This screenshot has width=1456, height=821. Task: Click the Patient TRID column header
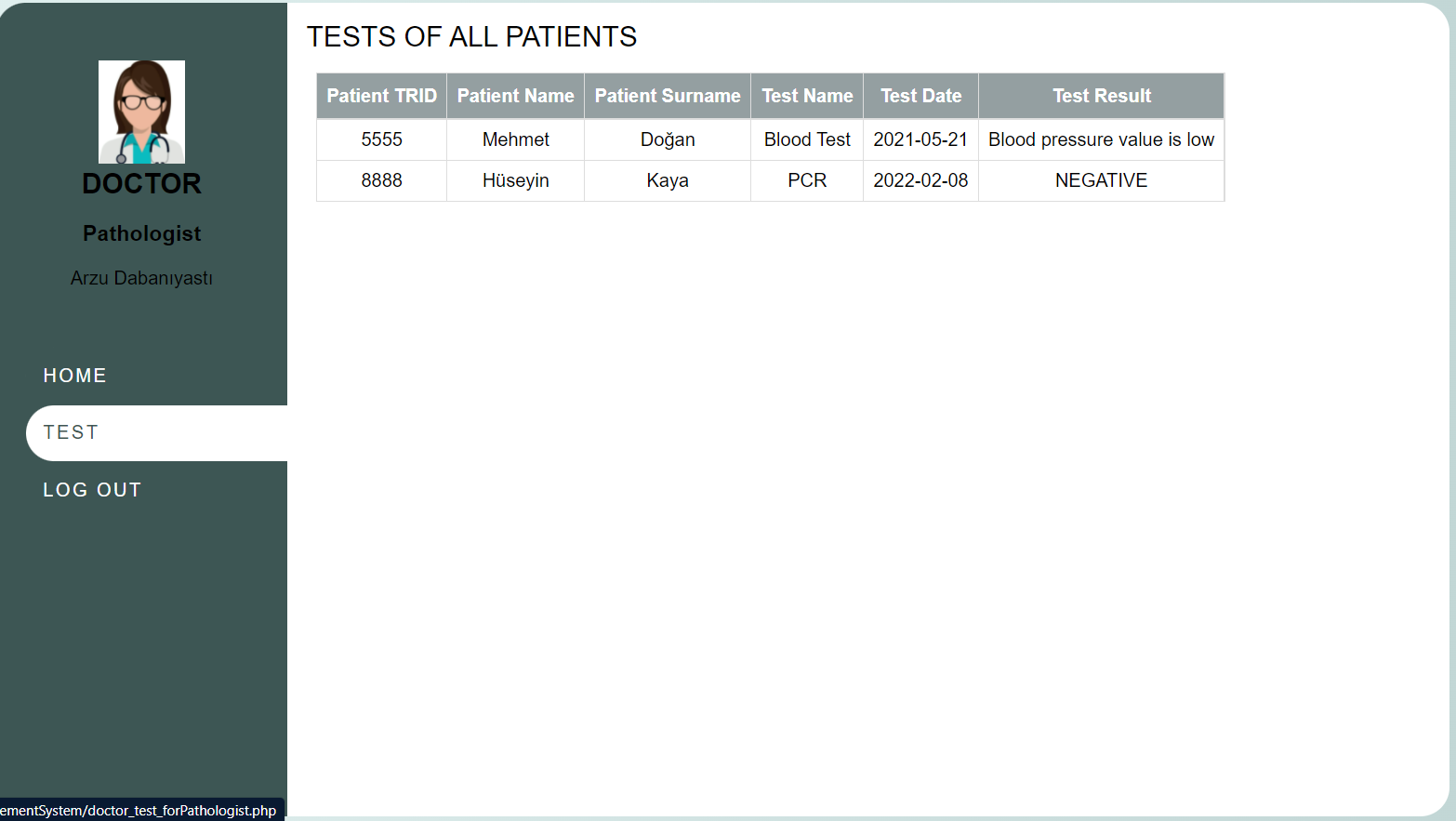(381, 96)
